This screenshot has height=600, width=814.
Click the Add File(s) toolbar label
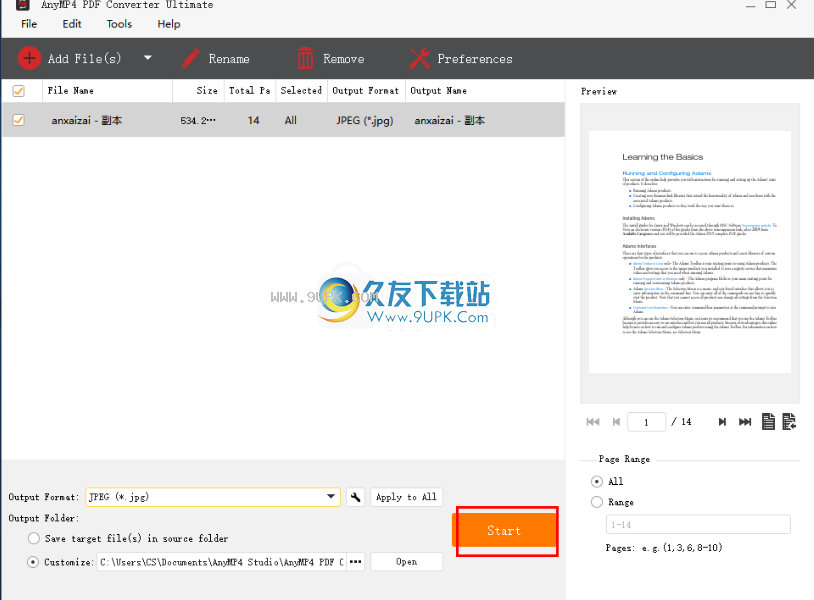click(x=85, y=59)
